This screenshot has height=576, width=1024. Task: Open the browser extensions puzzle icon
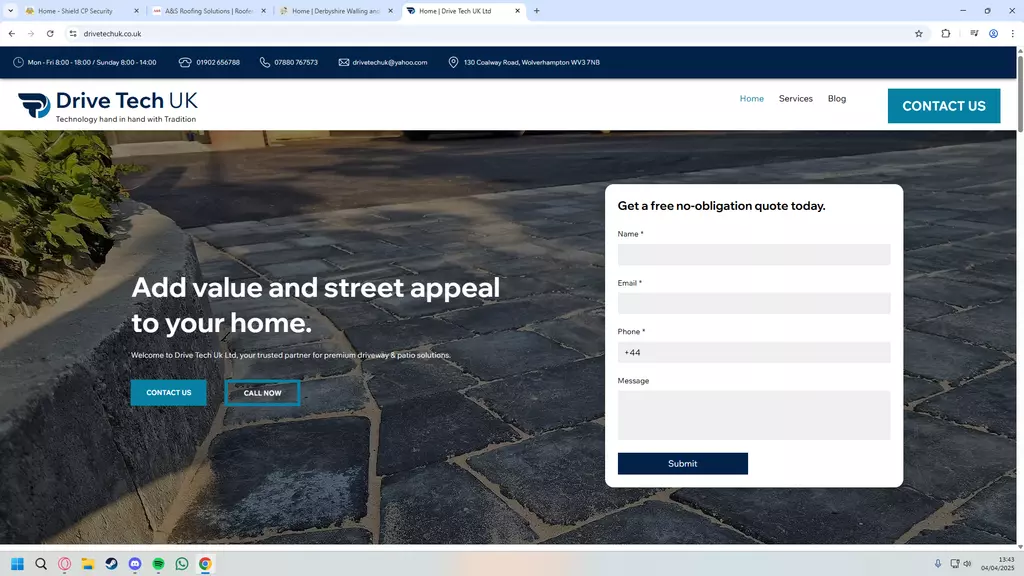(x=946, y=34)
